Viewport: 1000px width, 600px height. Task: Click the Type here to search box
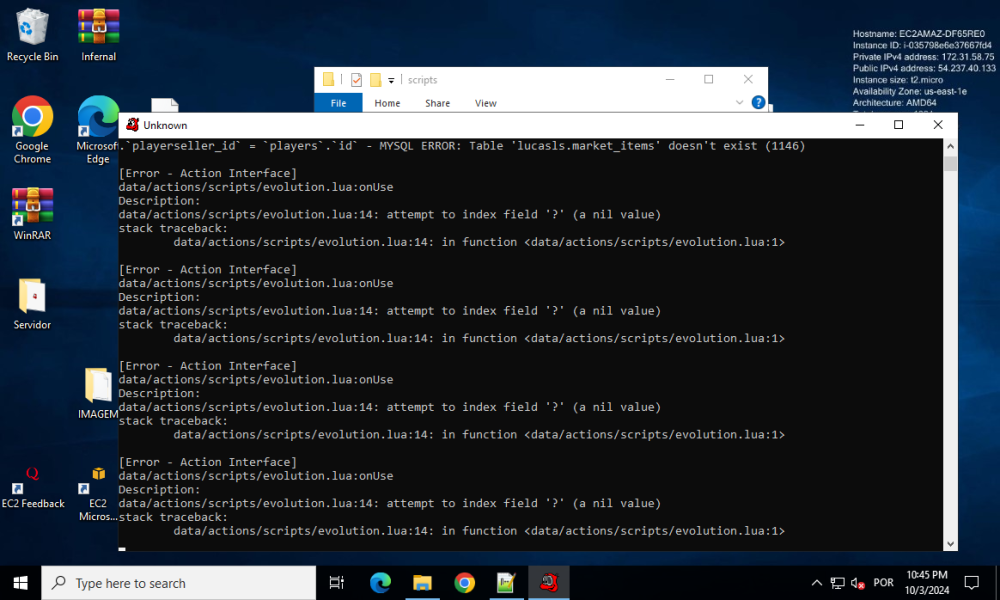(180, 583)
